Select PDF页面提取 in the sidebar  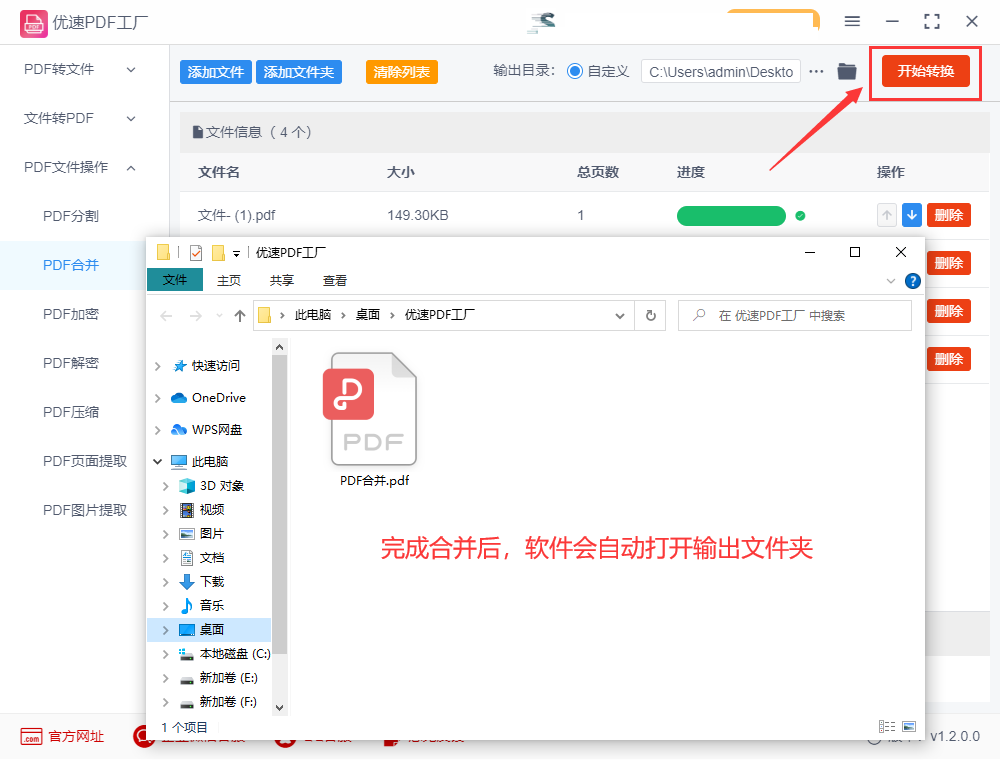pyautogui.click(x=85, y=462)
